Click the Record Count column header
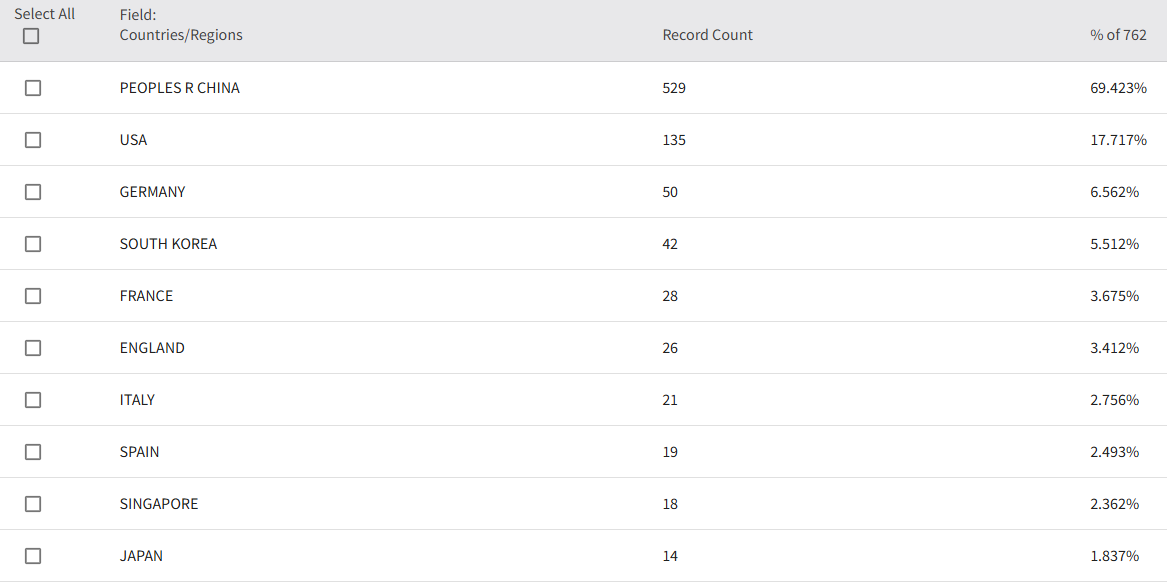This screenshot has height=584, width=1167. [x=707, y=35]
